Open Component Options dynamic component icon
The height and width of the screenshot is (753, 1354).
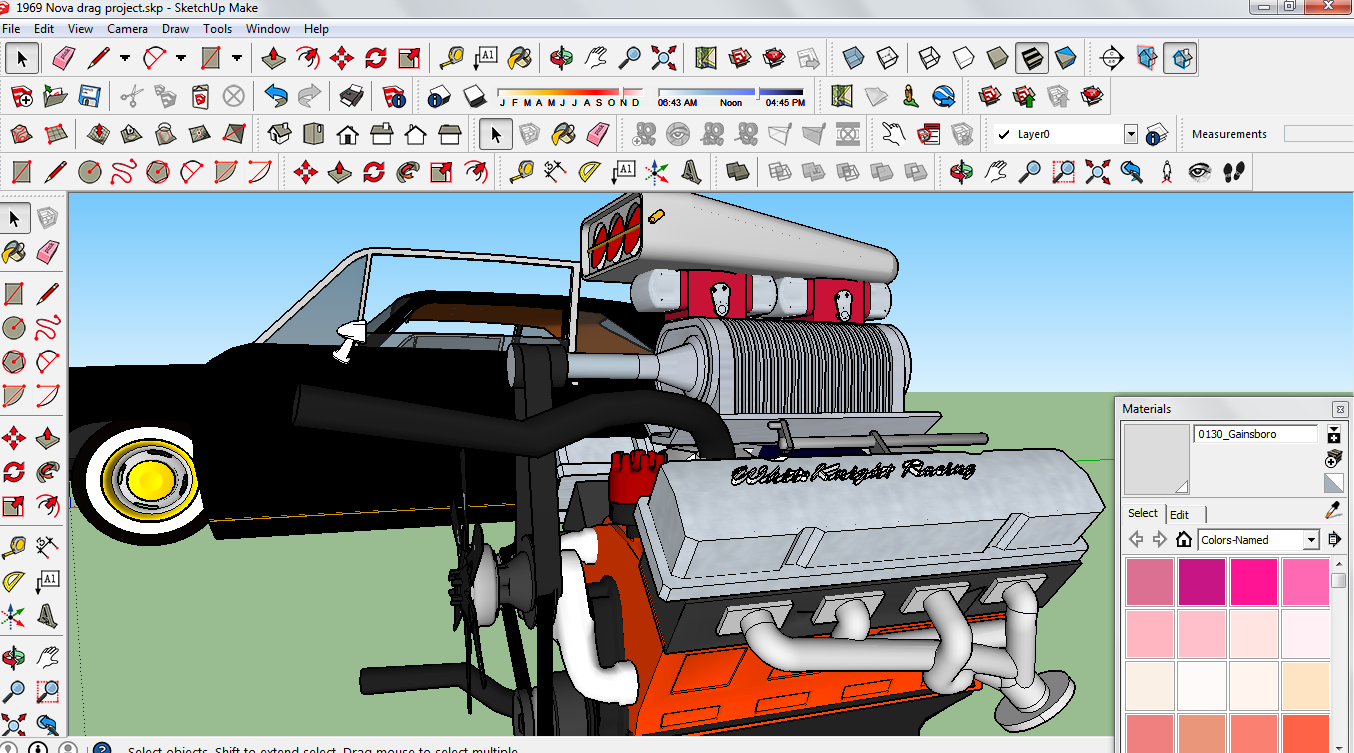(x=927, y=133)
